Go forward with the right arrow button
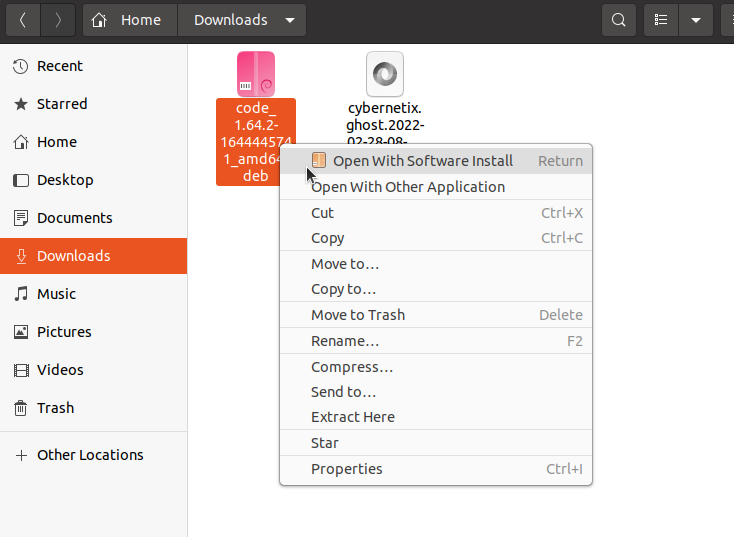This screenshot has width=734, height=537. coord(59,20)
